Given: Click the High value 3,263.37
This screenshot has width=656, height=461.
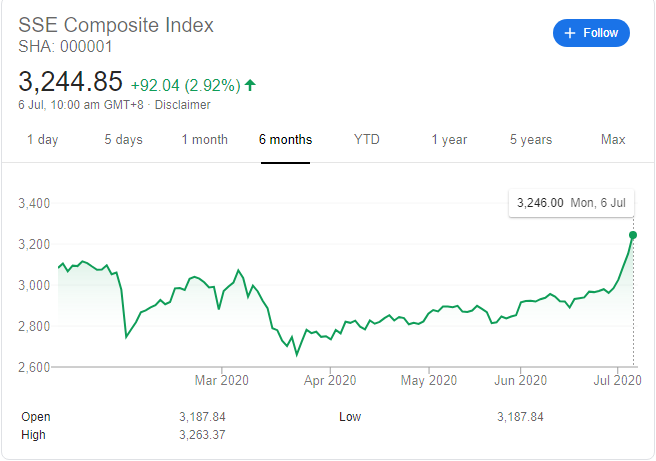Looking at the screenshot, I should (203, 435).
